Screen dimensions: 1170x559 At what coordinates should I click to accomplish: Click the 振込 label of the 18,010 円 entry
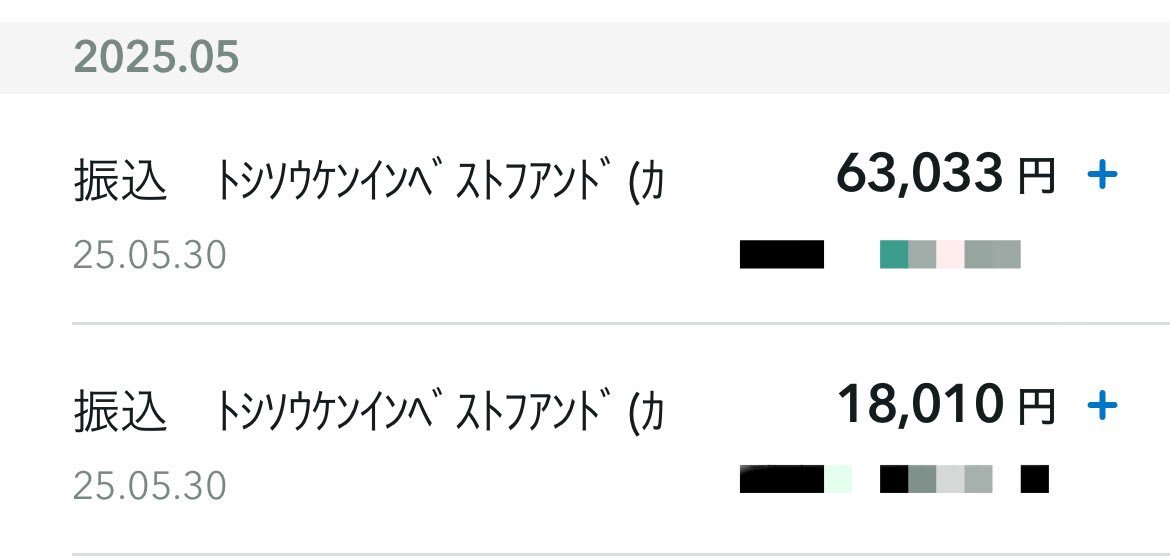point(119,411)
